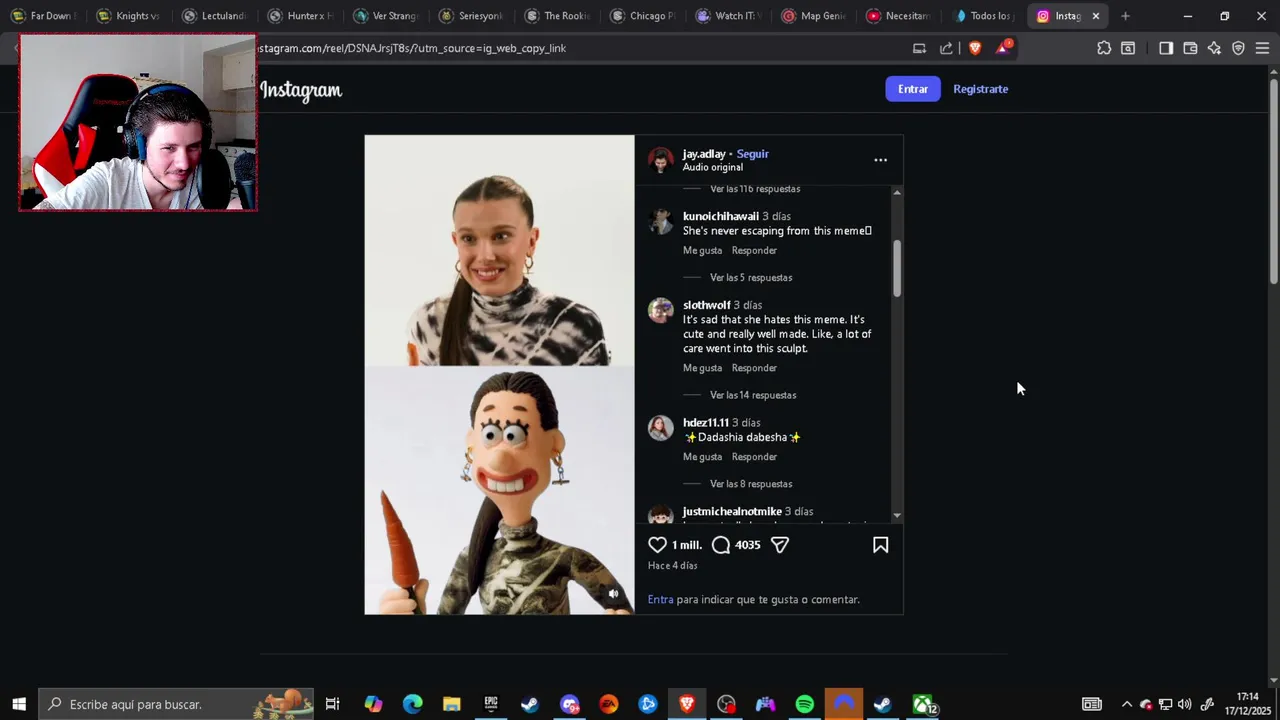Share the post with the paper plane icon
Viewport: 1280px width, 720px height.
point(780,545)
